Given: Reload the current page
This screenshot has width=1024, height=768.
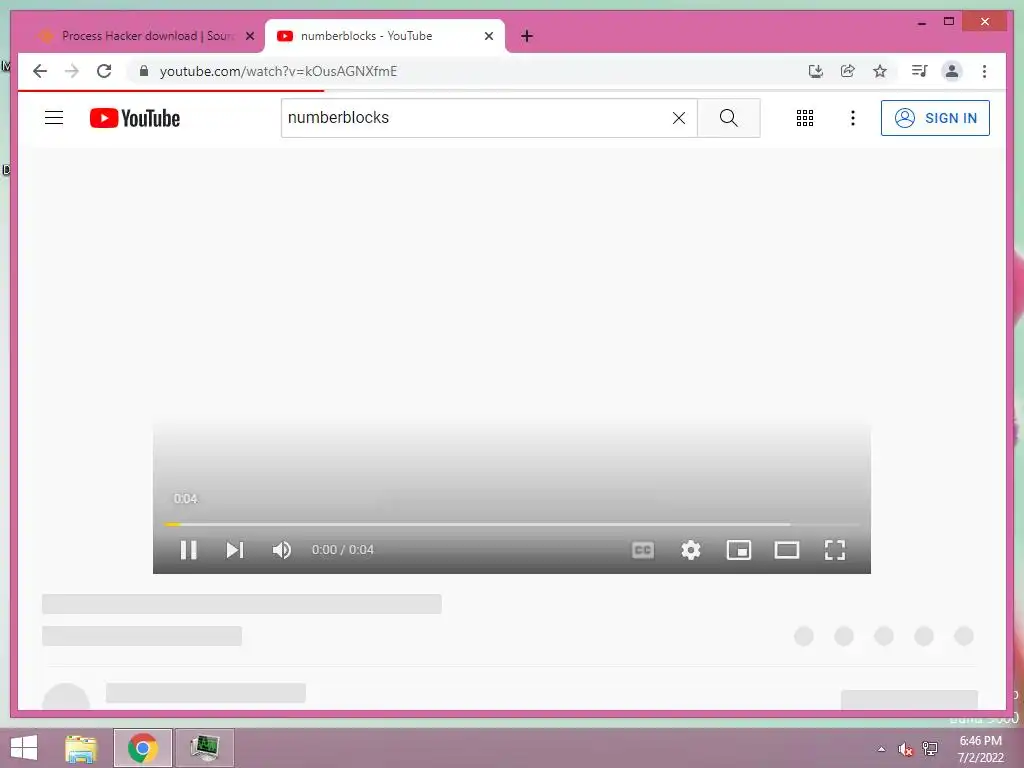Looking at the screenshot, I should pos(104,71).
